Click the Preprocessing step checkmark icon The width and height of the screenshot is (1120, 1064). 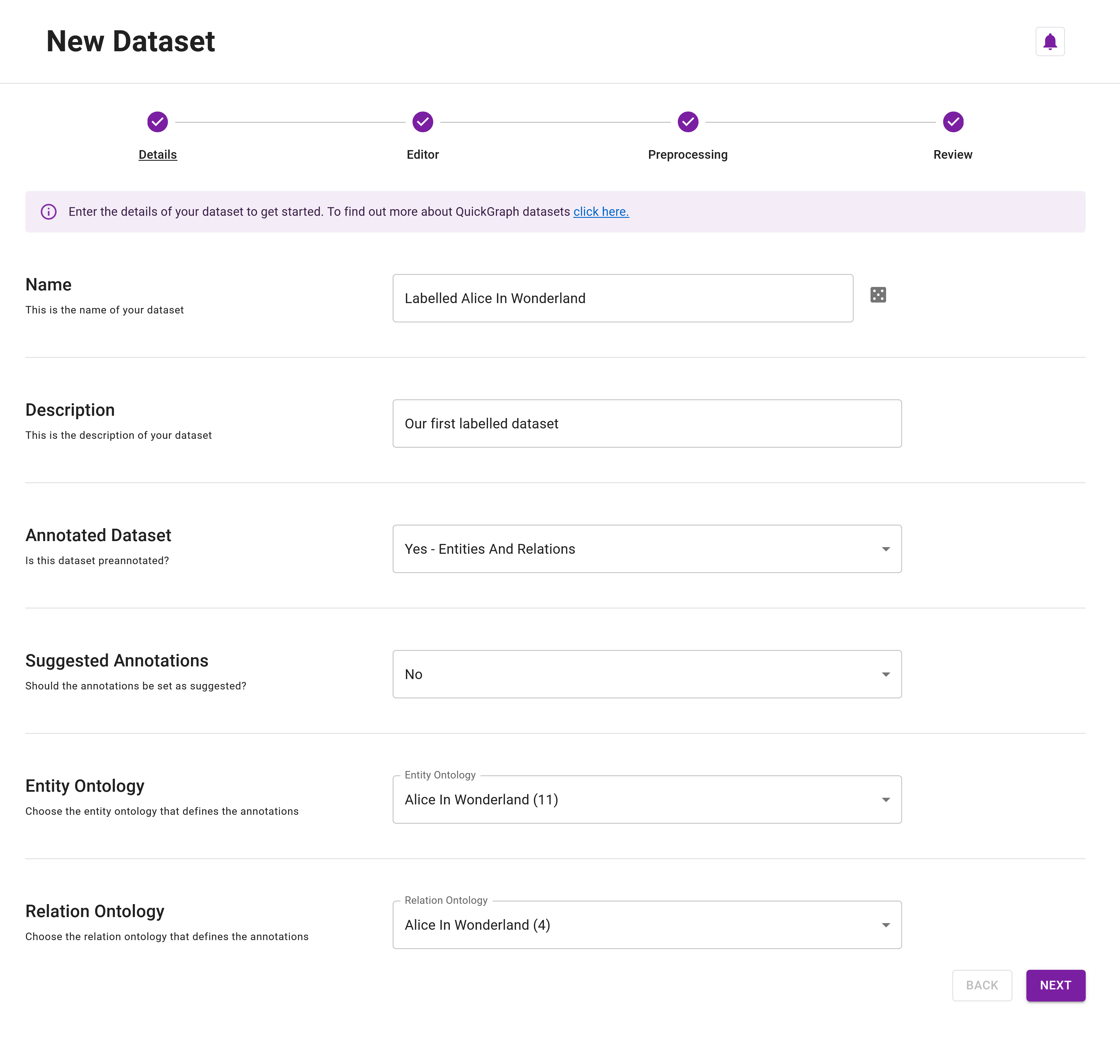pos(687,121)
